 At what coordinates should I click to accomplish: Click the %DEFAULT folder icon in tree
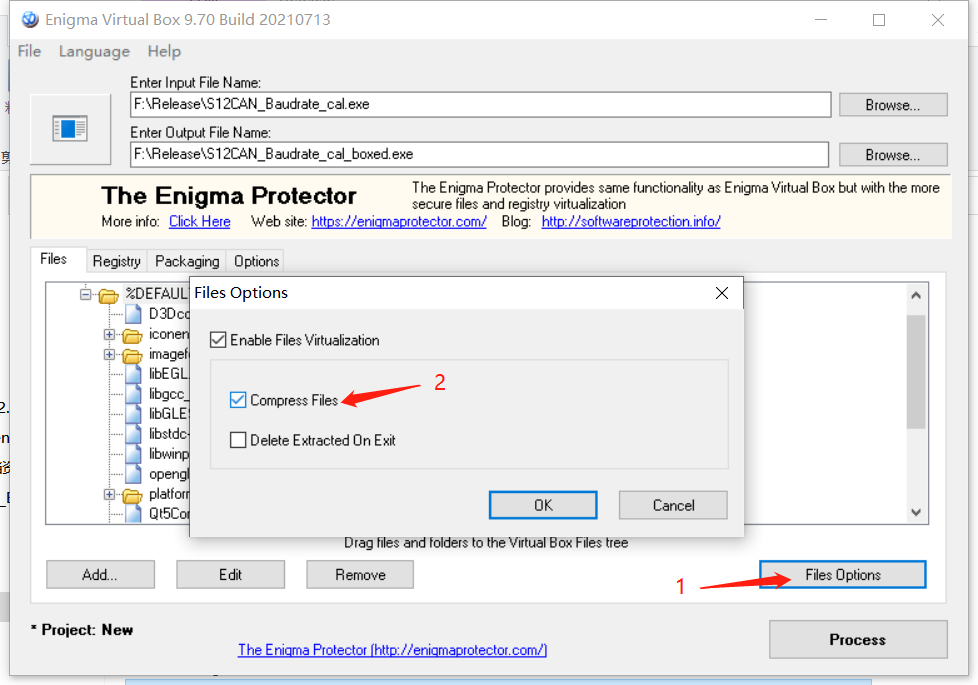pos(109,294)
